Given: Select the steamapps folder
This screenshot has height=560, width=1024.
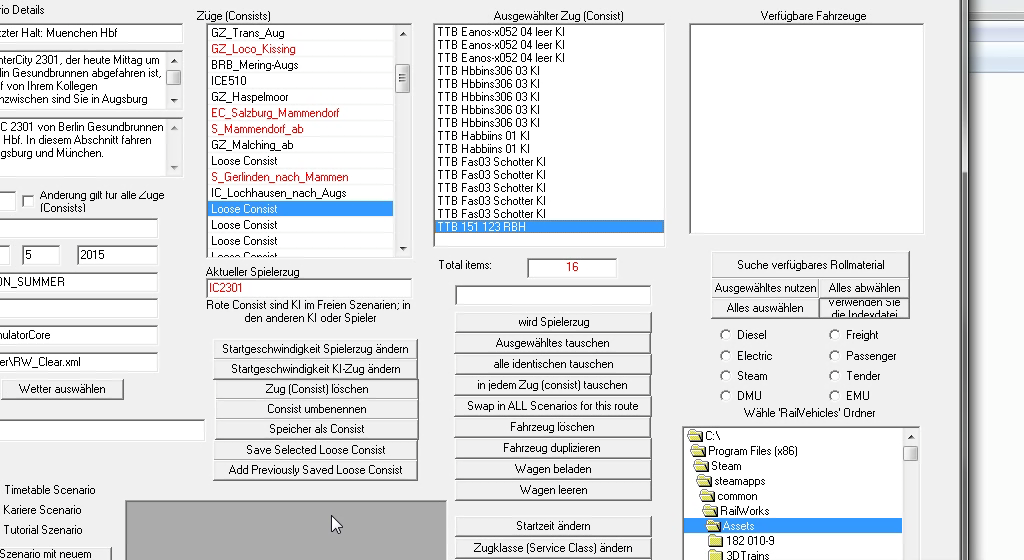Looking at the screenshot, I should (731, 481).
